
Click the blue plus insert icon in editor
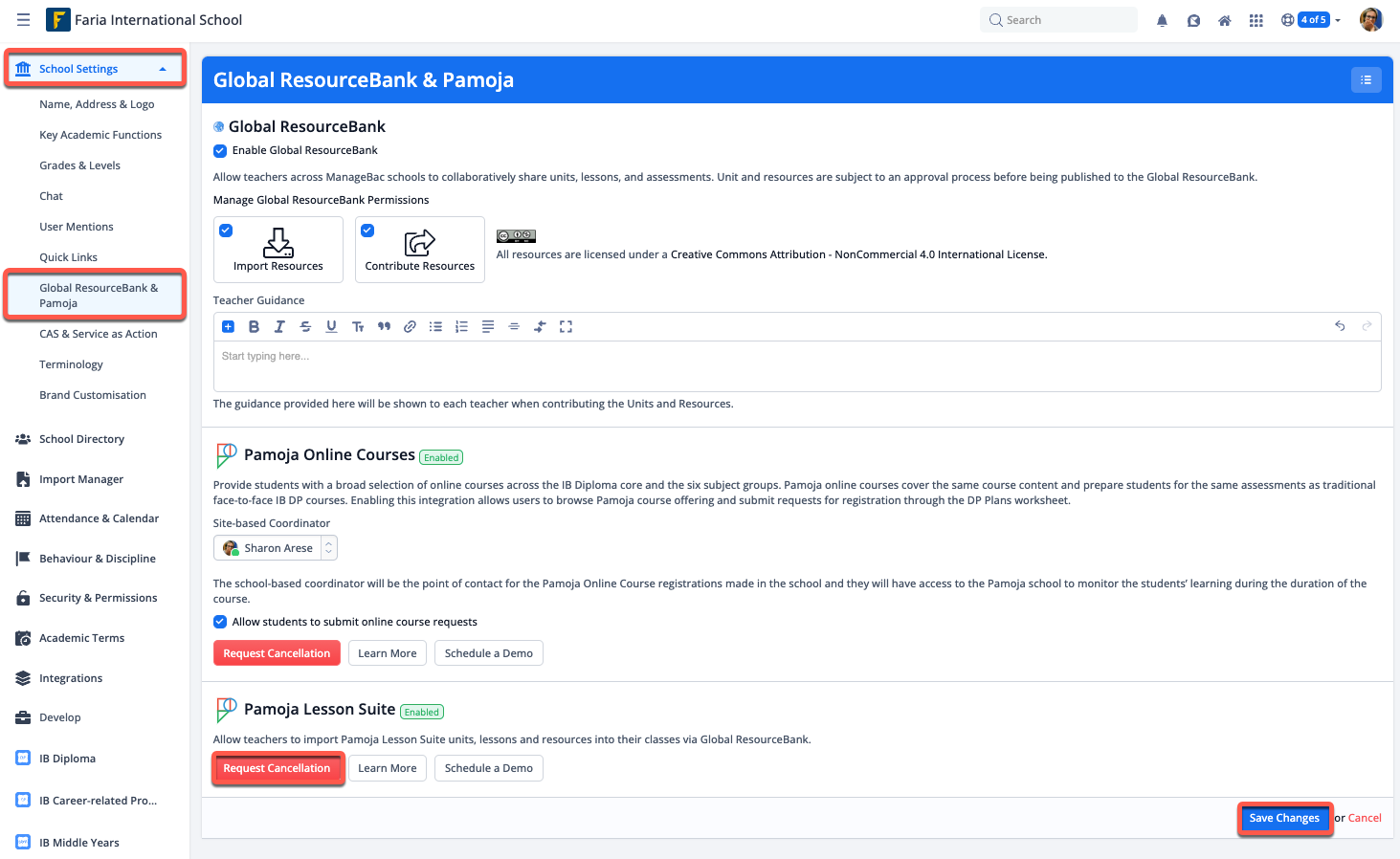coord(228,326)
